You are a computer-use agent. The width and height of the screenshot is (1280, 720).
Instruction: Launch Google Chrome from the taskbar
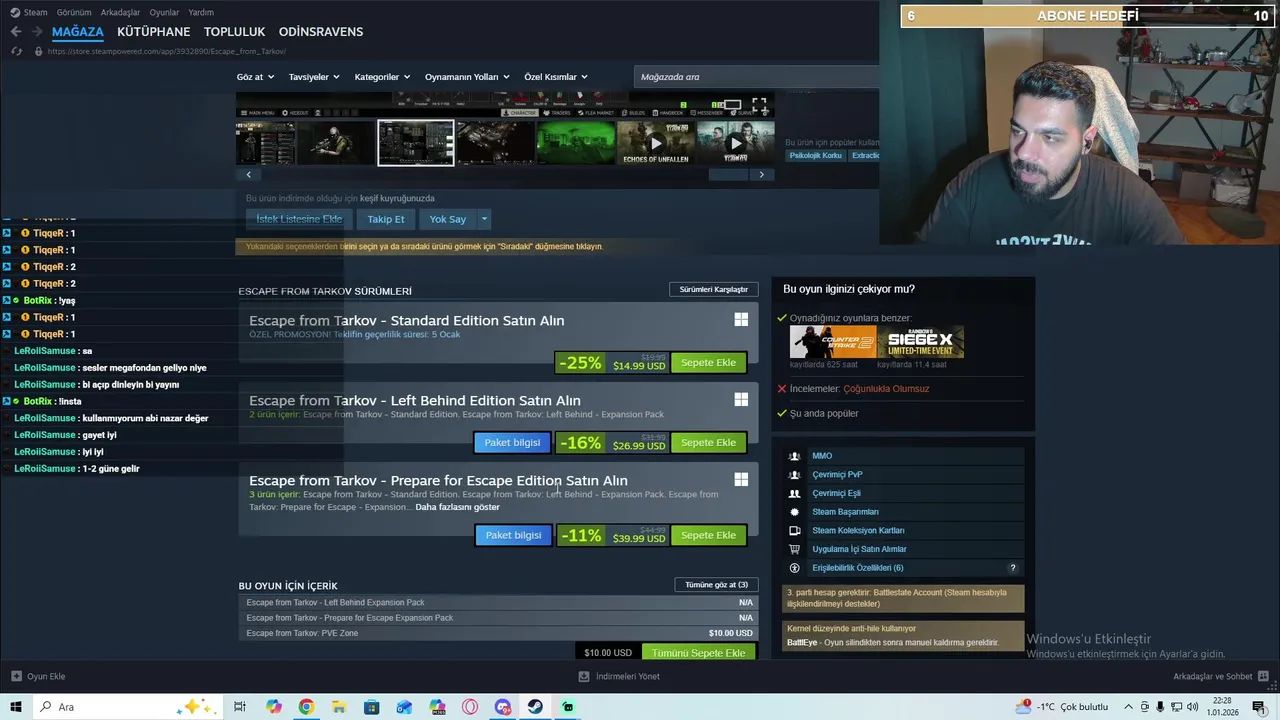pyautogui.click(x=306, y=707)
